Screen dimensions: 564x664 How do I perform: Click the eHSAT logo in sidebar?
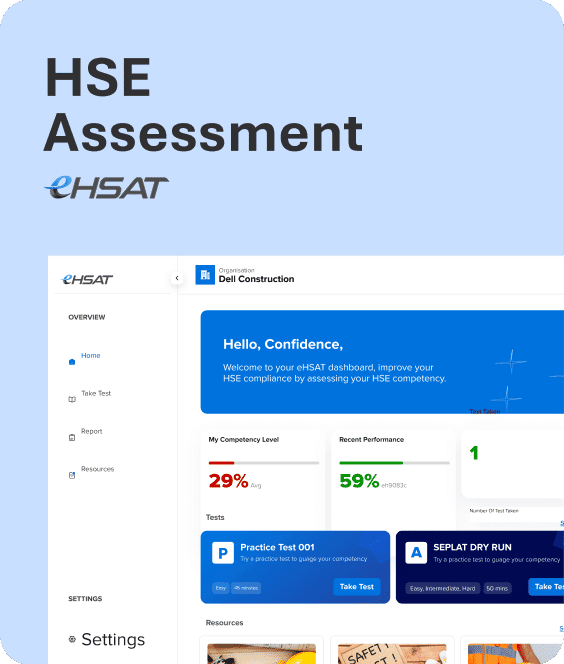click(x=87, y=279)
